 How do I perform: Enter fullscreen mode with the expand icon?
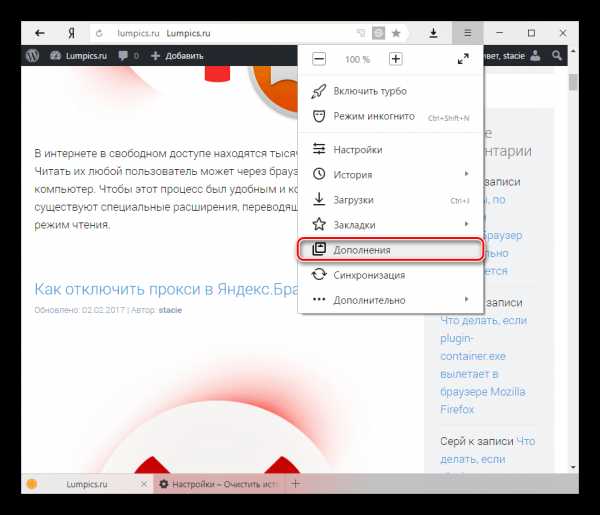click(x=463, y=59)
